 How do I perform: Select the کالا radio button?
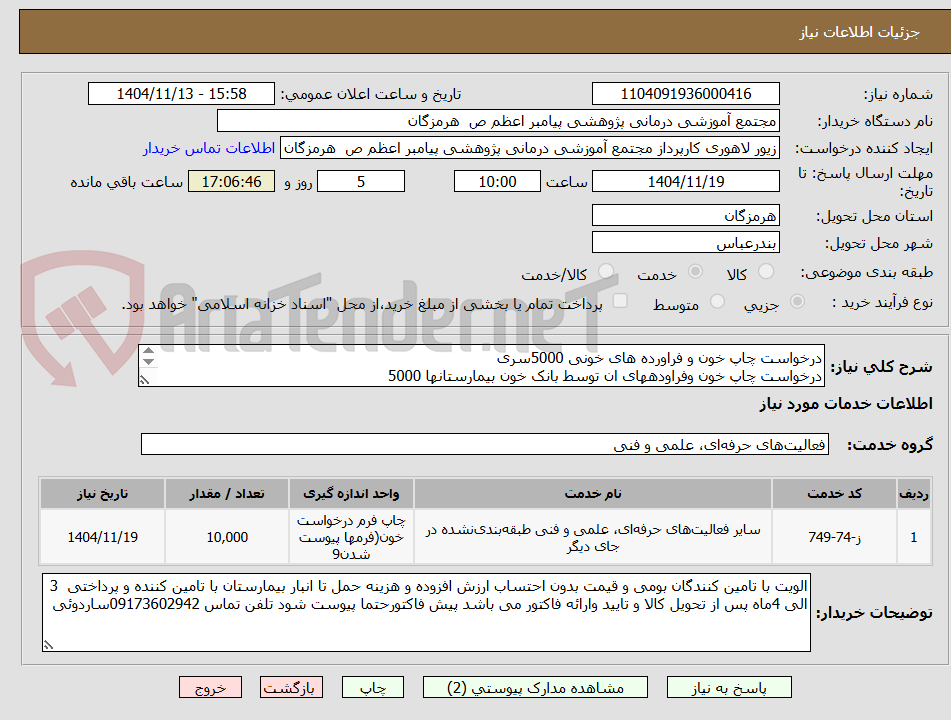766,272
